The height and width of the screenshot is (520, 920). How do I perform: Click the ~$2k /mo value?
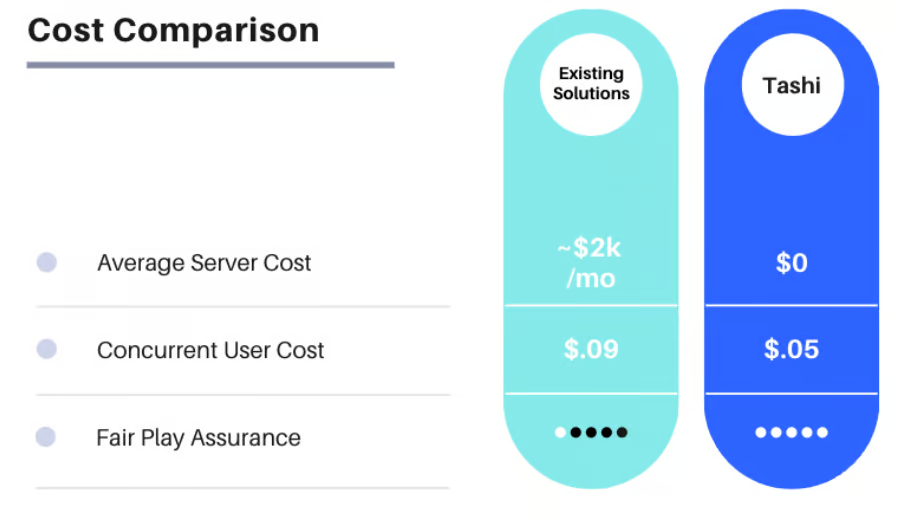coord(591,263)
